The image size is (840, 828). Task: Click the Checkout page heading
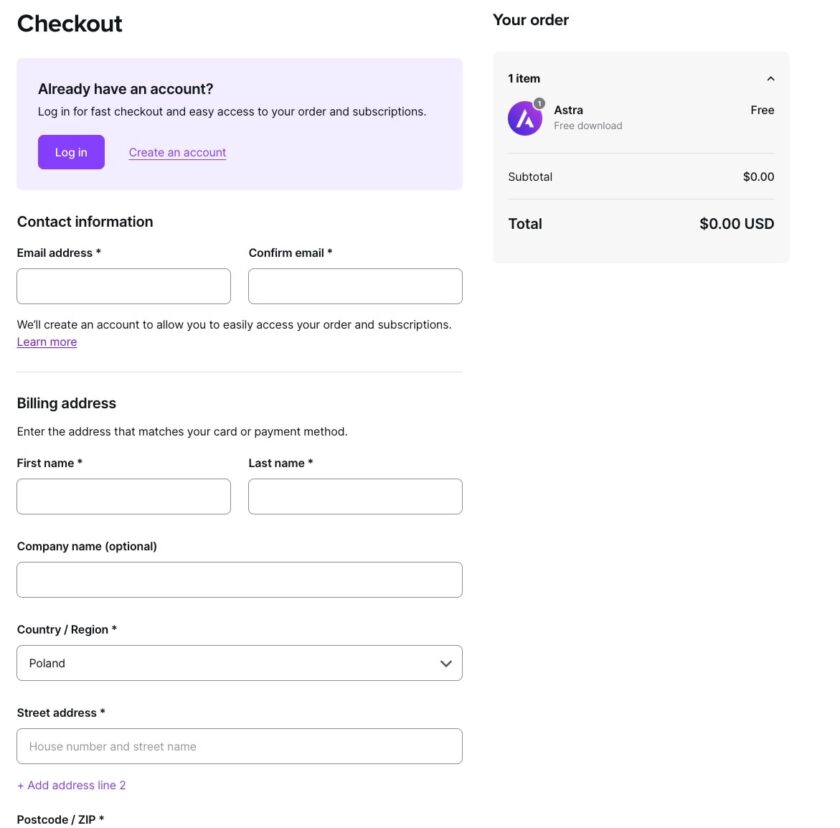point(69,23)
